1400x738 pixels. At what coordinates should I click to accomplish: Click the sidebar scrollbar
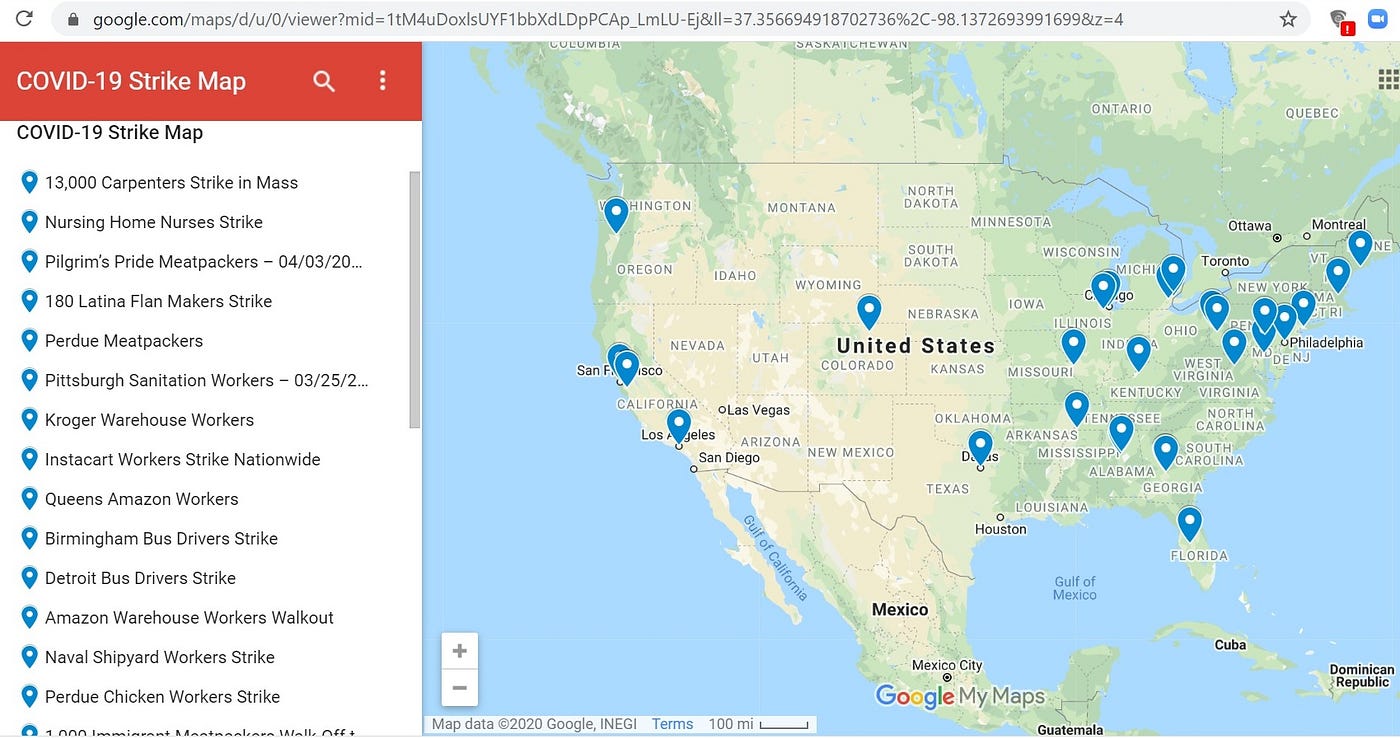coord(415,300)
